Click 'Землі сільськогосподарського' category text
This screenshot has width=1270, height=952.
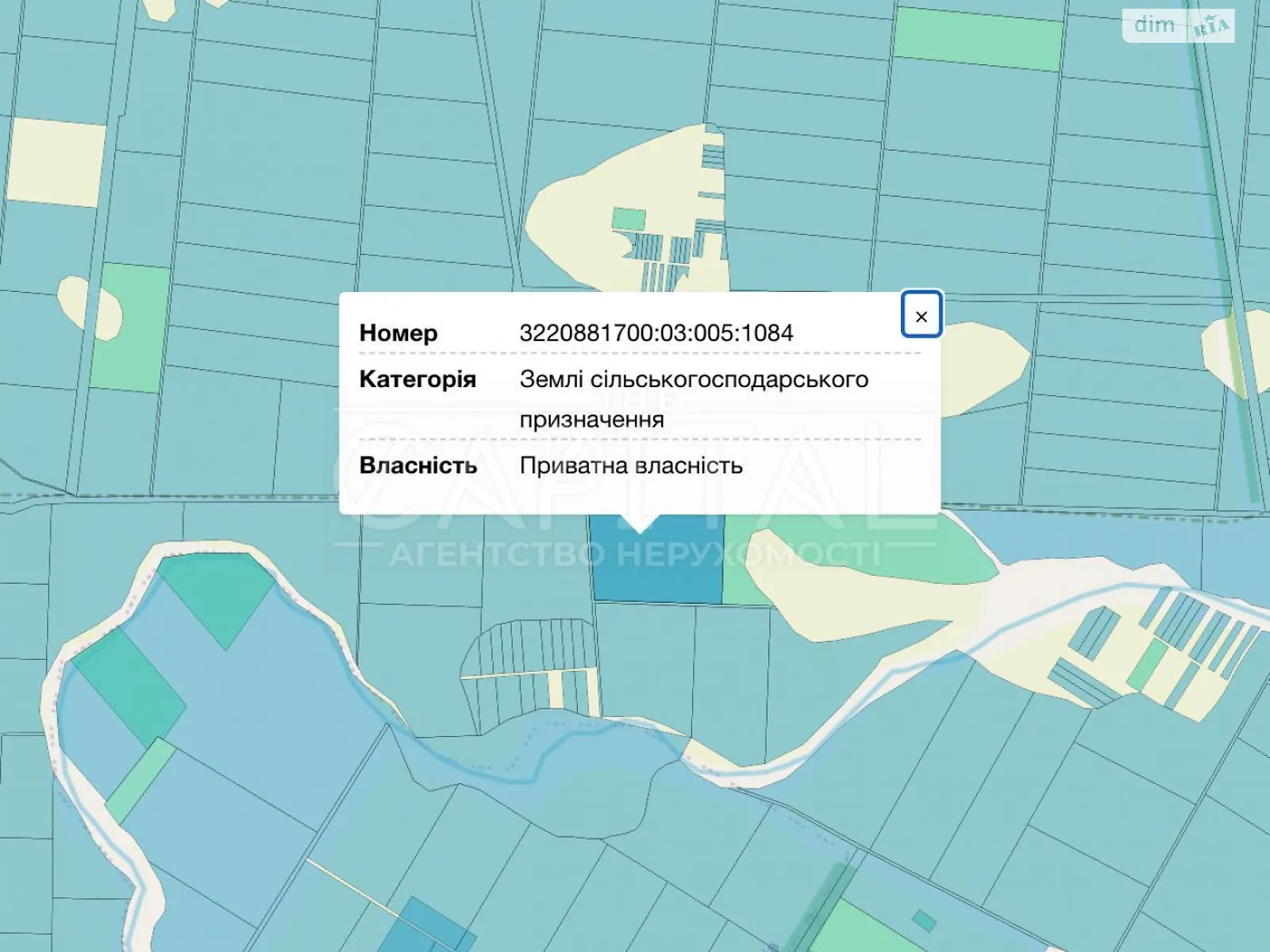coord(694,379)
